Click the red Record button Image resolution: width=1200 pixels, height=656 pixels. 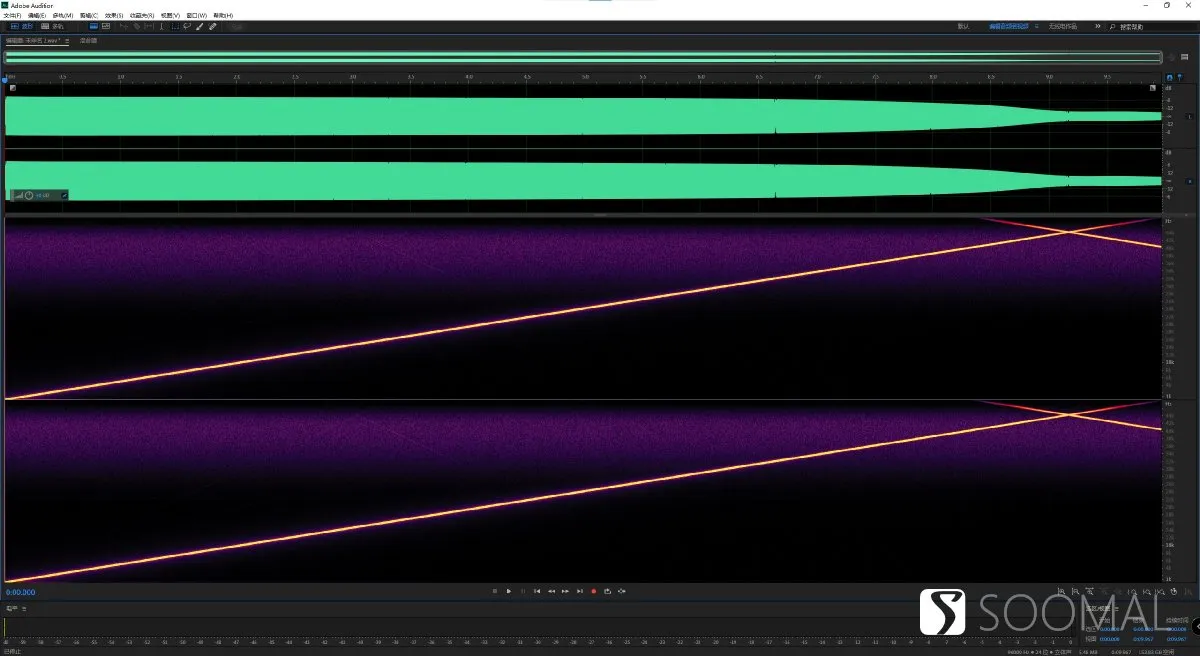pyautogui.click(x=593, y=591)
